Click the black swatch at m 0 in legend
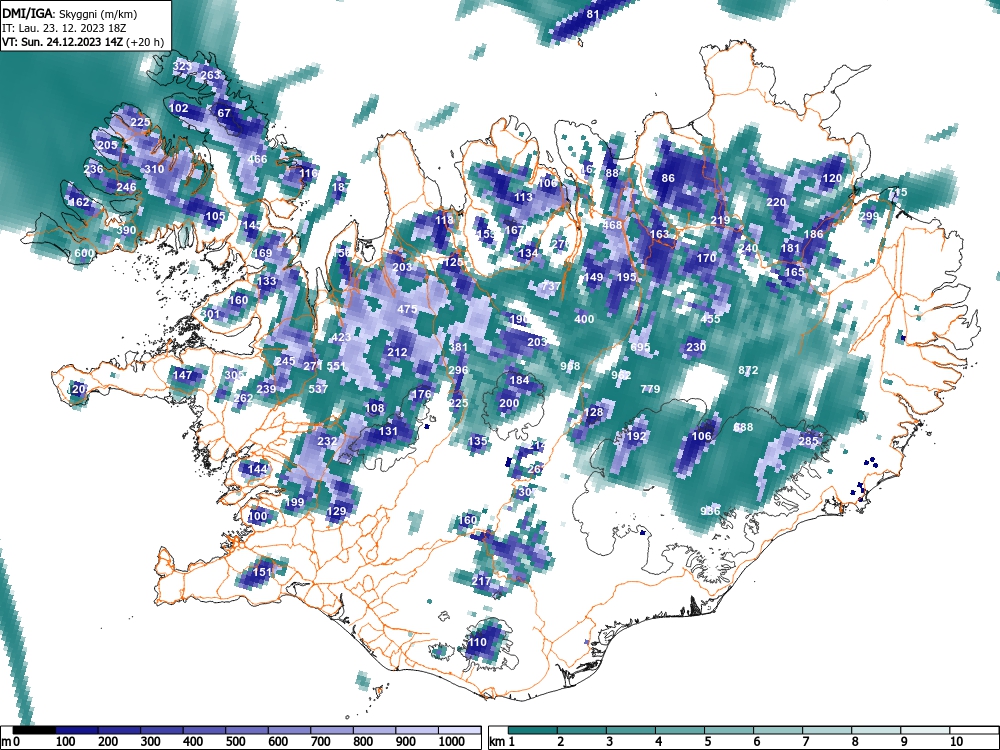 [x=34, y=730]
